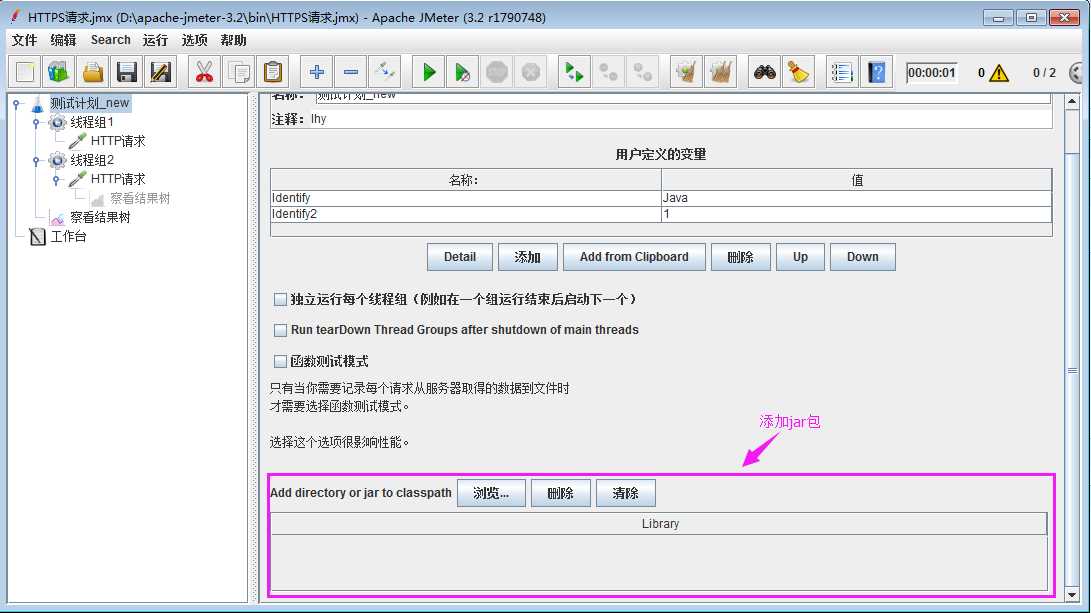Select disabled 察看结果树 under HTTP请求
This screenshot has width=1091, height=613.
point(140,198)
